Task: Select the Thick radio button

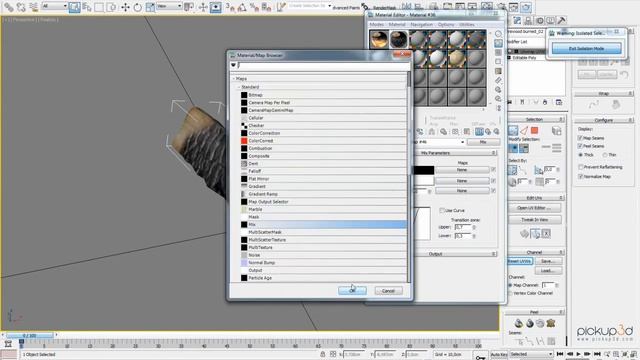Action: (x=580, y=155)
